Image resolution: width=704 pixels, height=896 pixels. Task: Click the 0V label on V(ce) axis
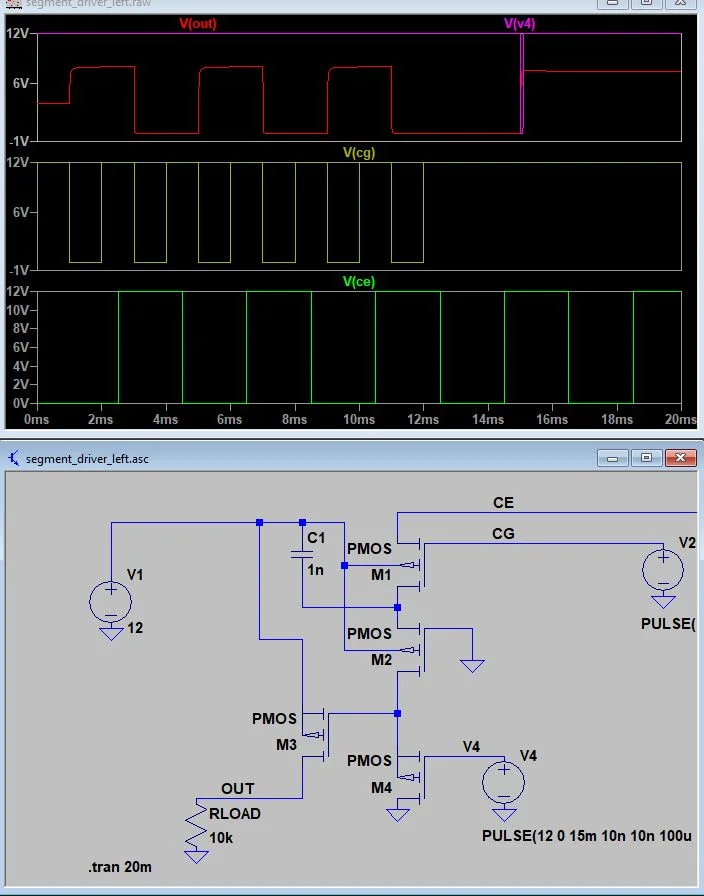click(20, 403)
